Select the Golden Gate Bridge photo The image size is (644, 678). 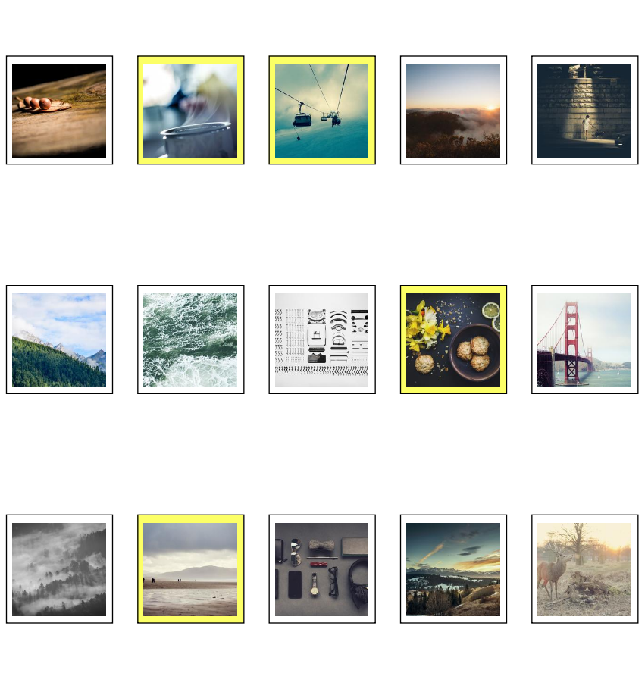pyautogui.click(x=584, y=340)
